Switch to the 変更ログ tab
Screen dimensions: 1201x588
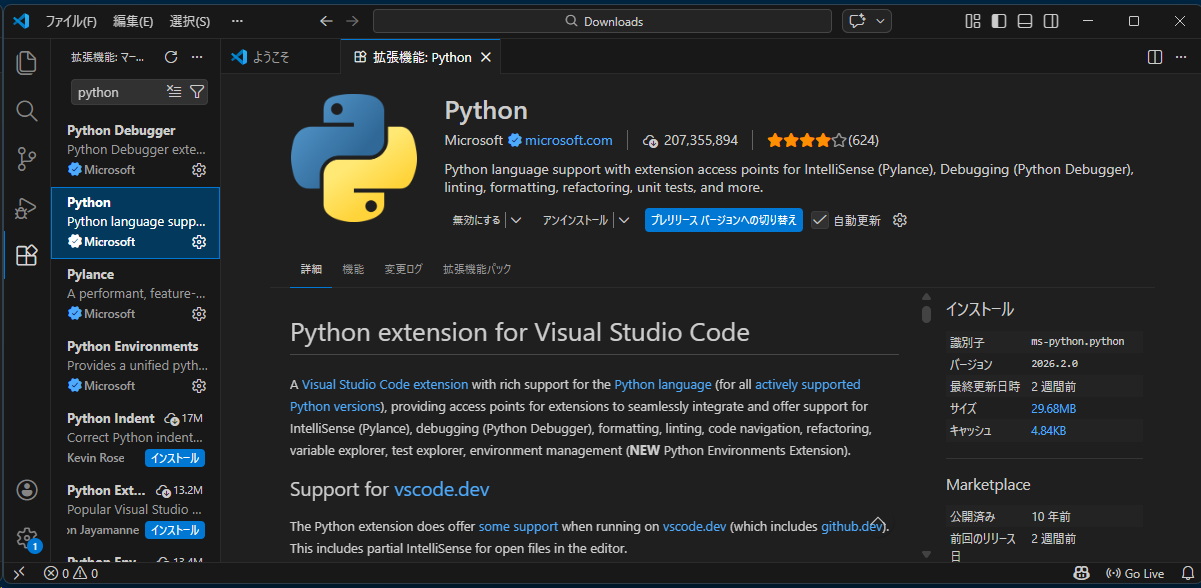click(x=404, y=269)
